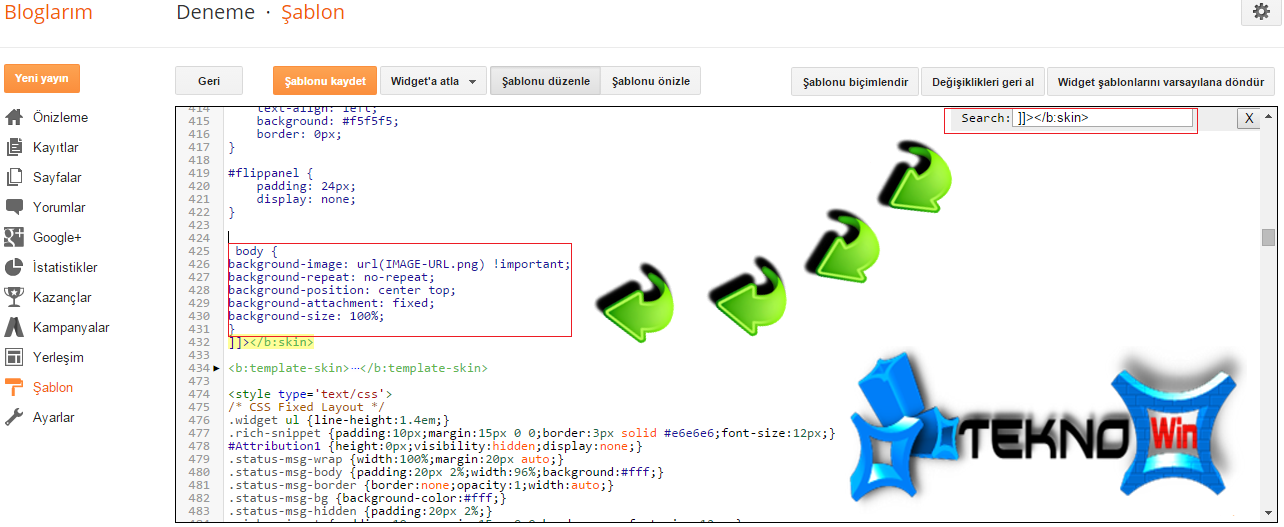The width and height of the screenshot is (1284, 527).
Task: Click the Kazançlar trophy icon
Action: tap(14, 297)
